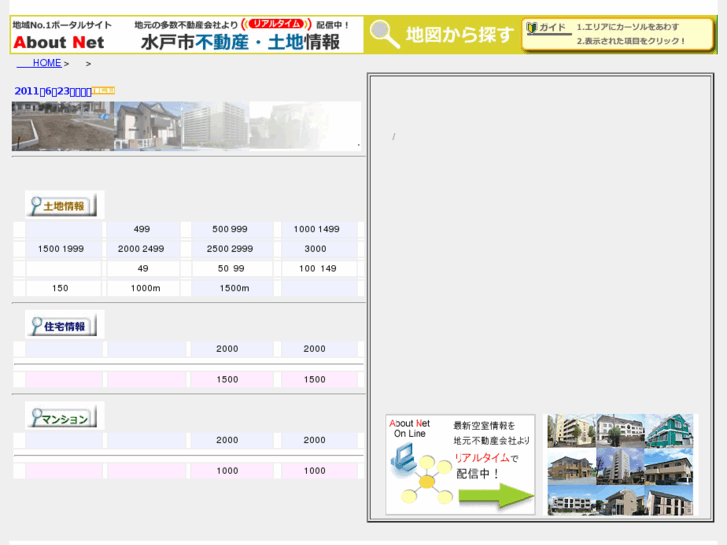
Task: Click the apartment buildings photo collage
Action: tap(620, 464)
